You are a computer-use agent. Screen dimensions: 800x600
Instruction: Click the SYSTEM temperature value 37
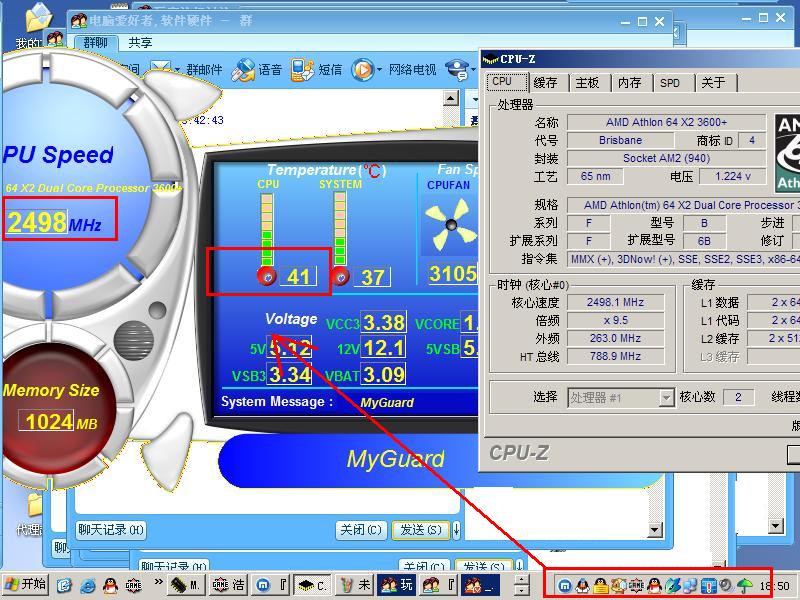click(x=372, y=277)
